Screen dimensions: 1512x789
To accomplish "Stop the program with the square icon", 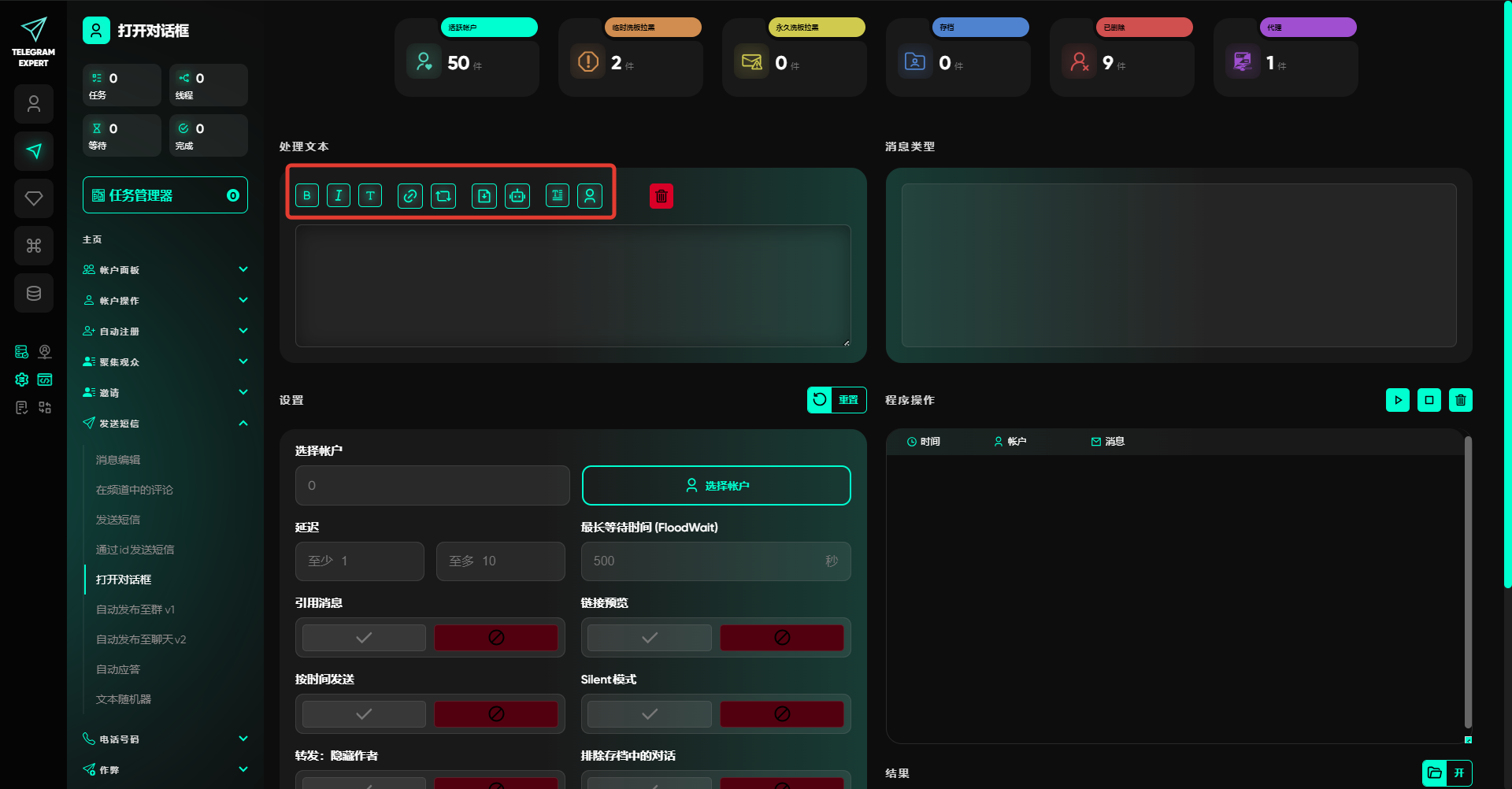I will point(1429,400).
